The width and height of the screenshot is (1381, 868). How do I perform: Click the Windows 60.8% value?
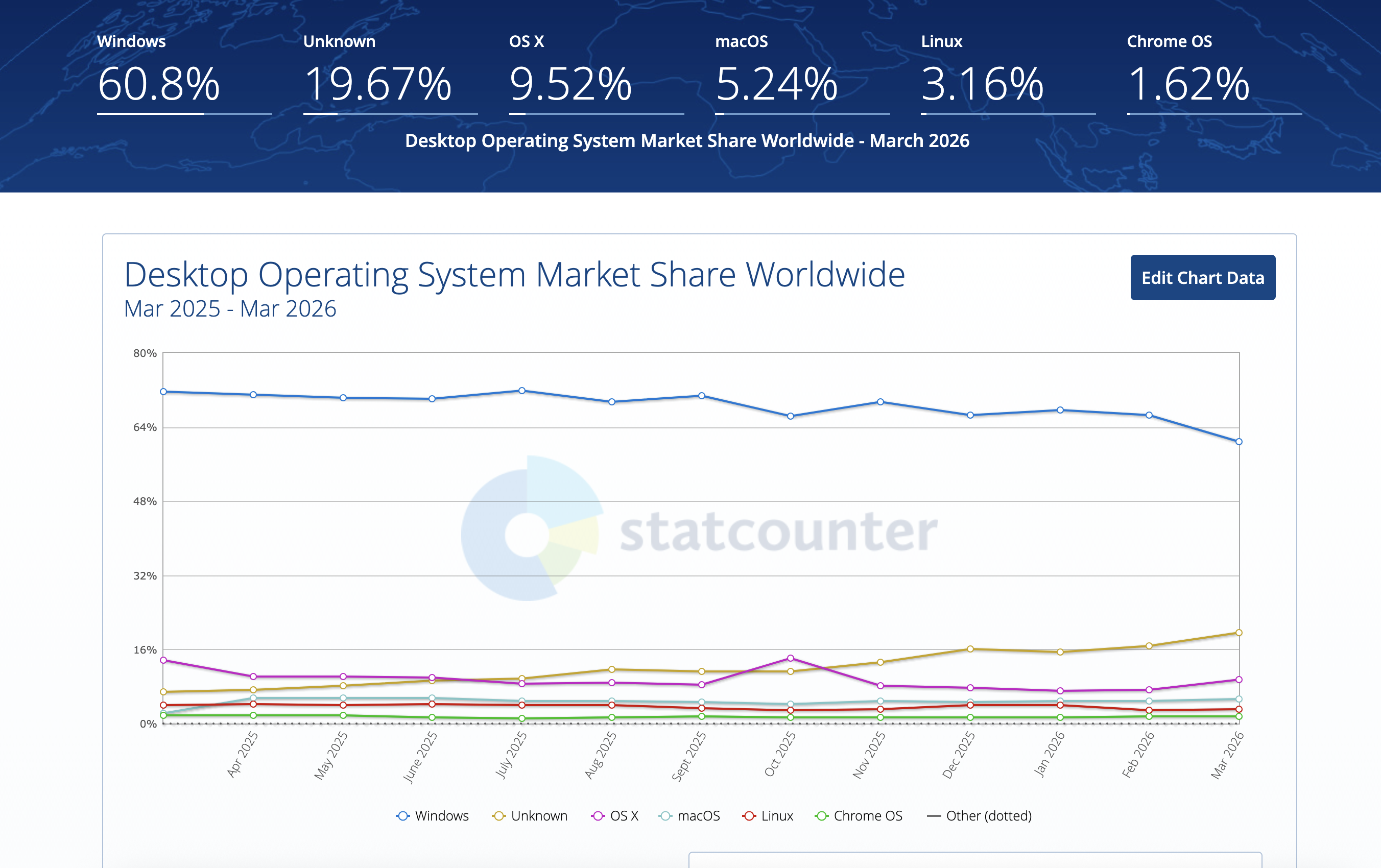pos(159,84)
